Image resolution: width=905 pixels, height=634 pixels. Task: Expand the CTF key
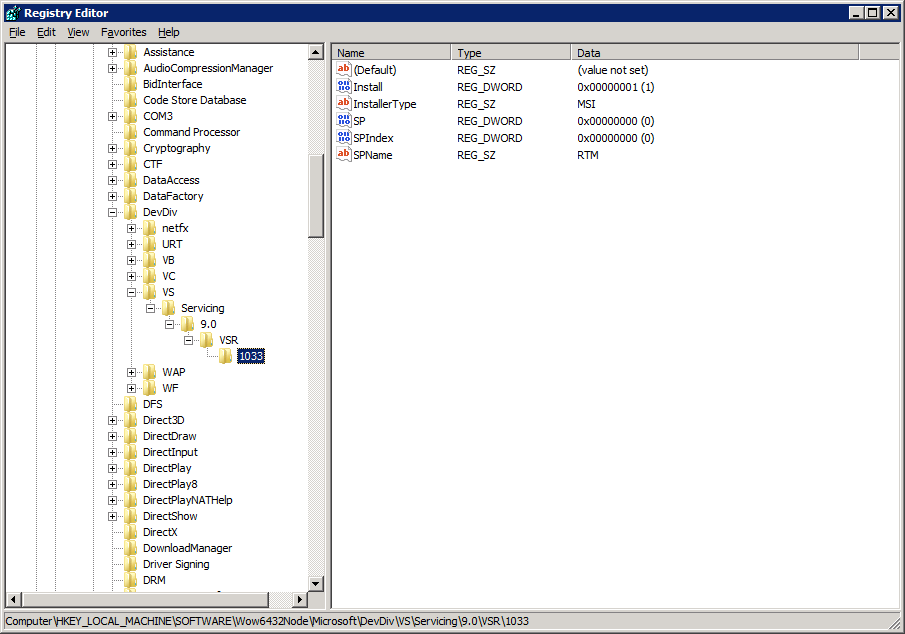pyautogui.click(x=113, y=165)
